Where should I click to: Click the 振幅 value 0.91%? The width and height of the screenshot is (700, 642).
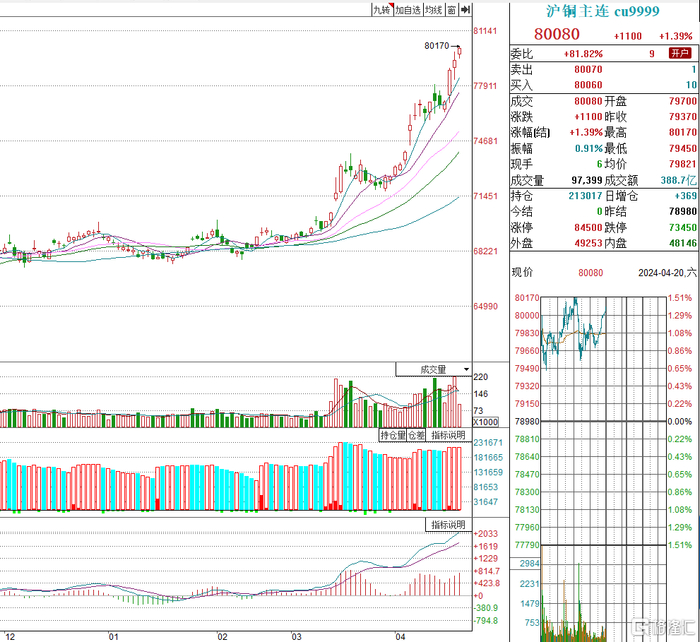(589, 148)
